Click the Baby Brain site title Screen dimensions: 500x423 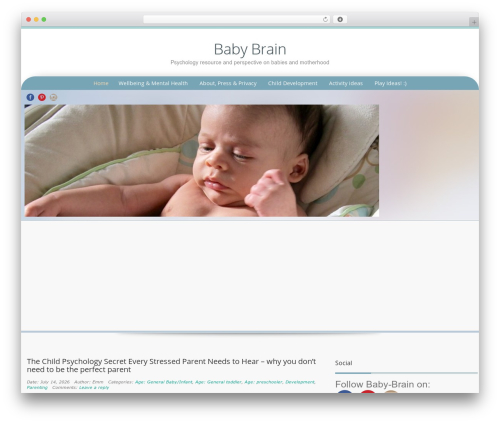pyautogui.click(x=250, y=49)
